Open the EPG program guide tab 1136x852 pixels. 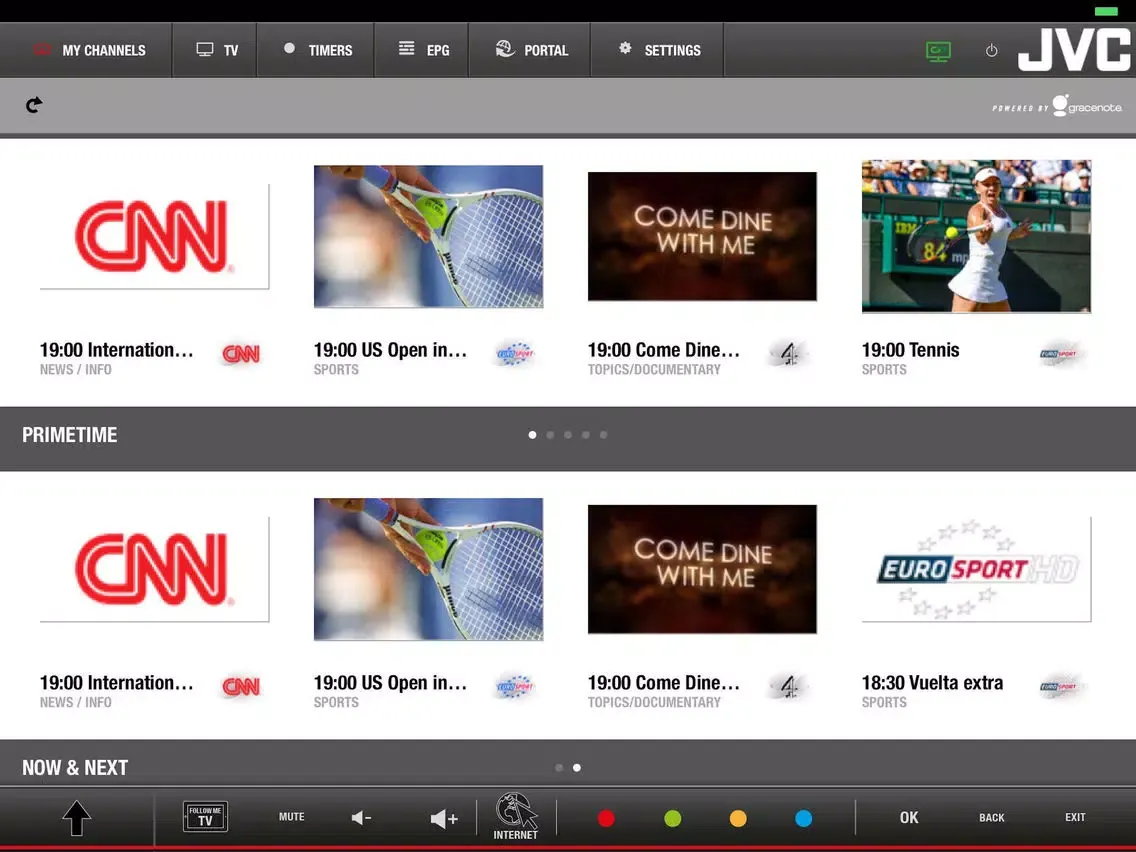[422, 50]
